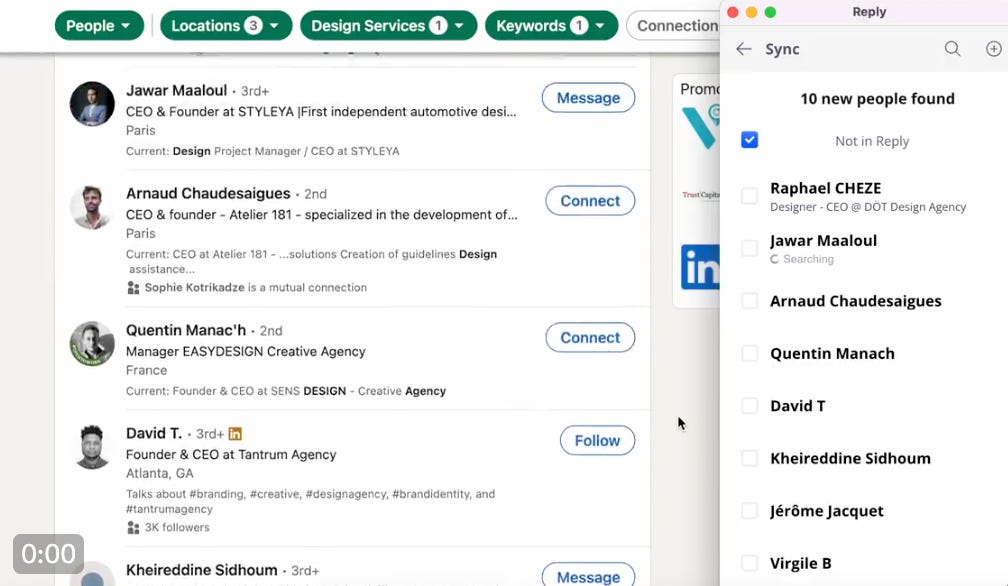Click Sophie Kotrikadze mutual connection link
1008x586 pixels.
point(195,288)
